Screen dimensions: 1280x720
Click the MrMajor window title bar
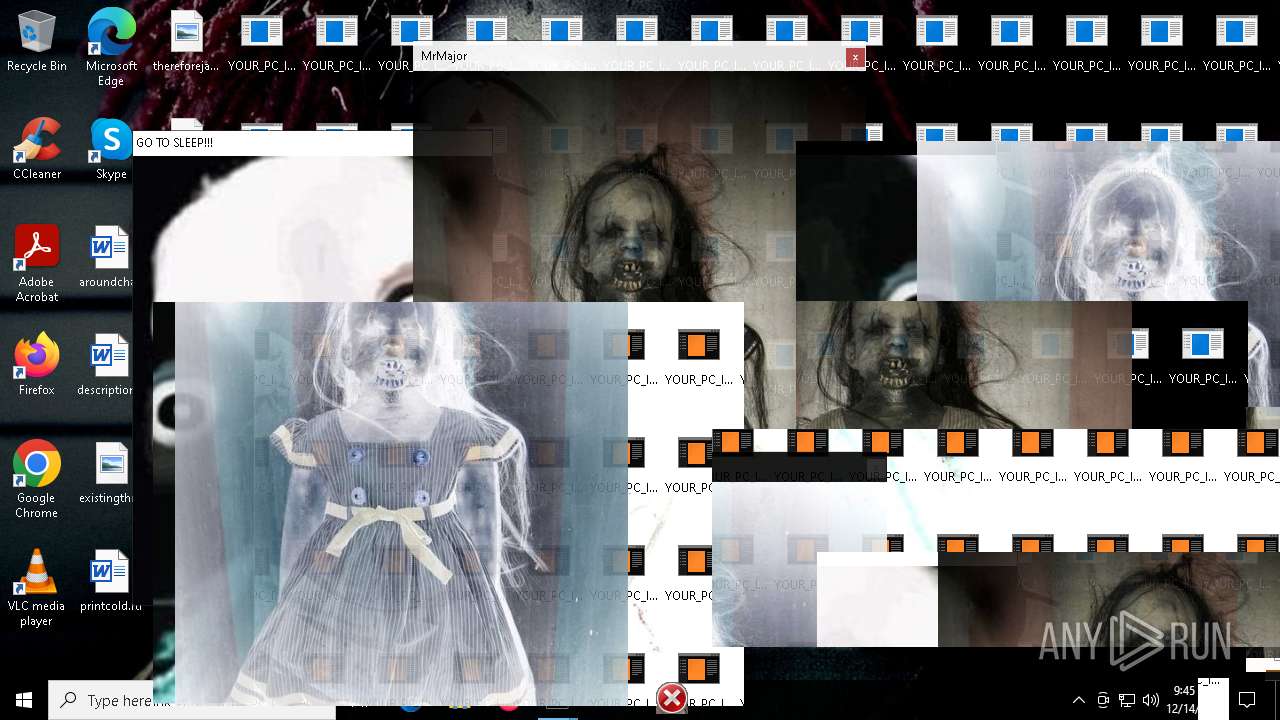[639, 56]
